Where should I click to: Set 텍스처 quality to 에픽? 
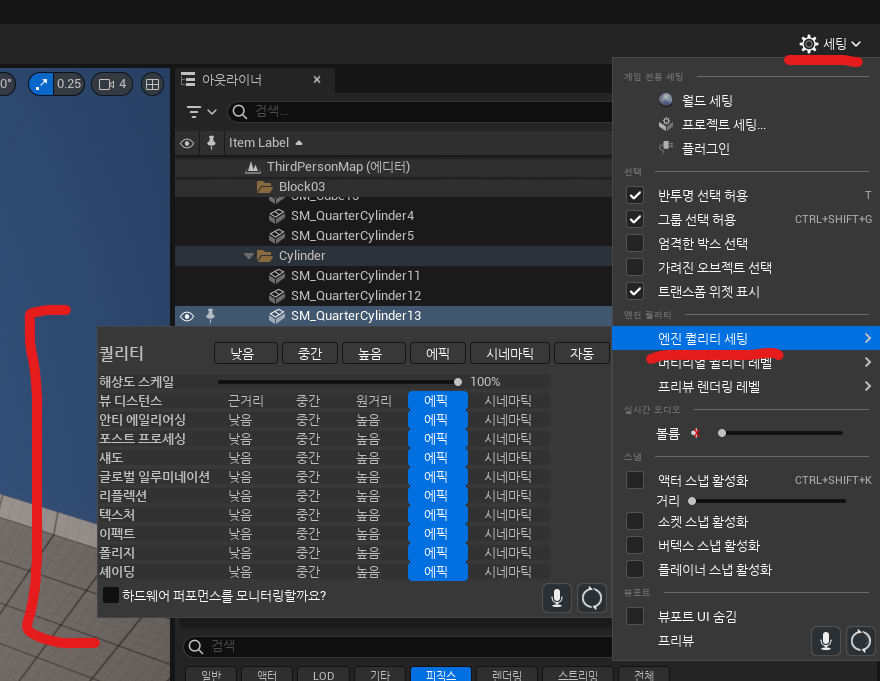tap(438, 515)
